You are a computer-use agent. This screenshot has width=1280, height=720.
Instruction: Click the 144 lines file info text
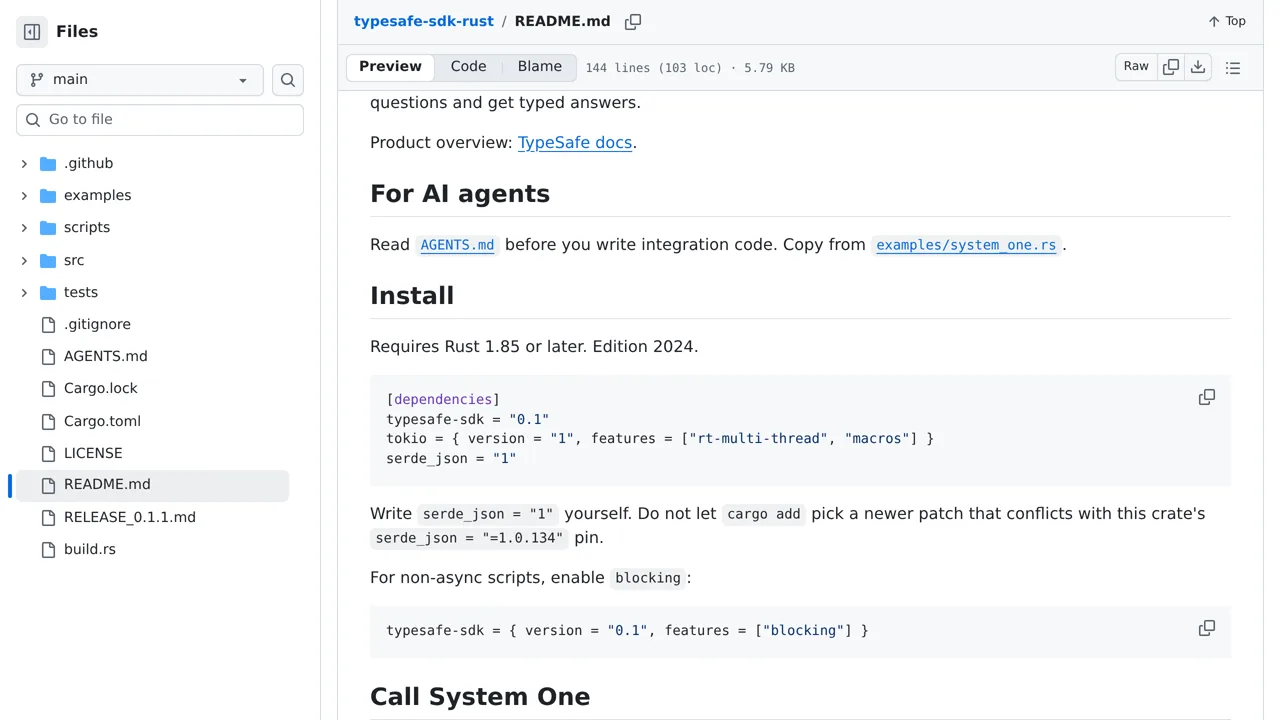[x=690, y=68]
